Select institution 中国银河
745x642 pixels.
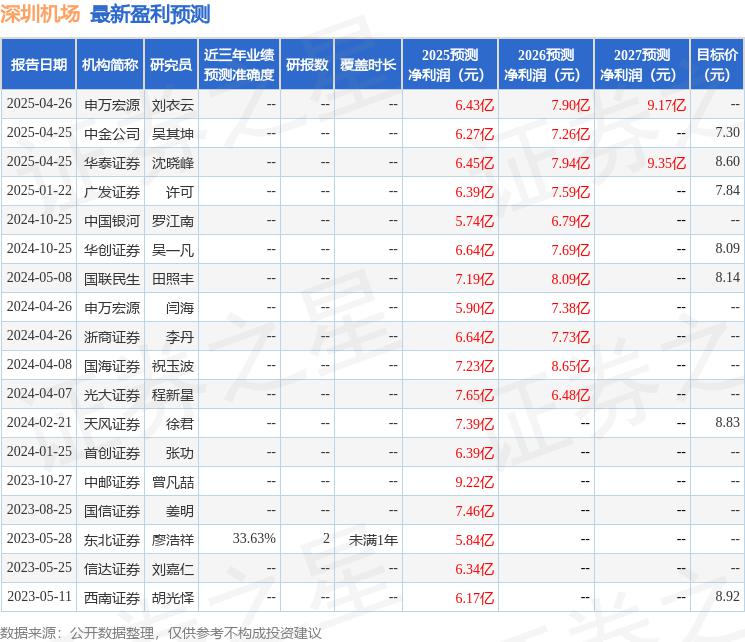[x=112, y=221]
